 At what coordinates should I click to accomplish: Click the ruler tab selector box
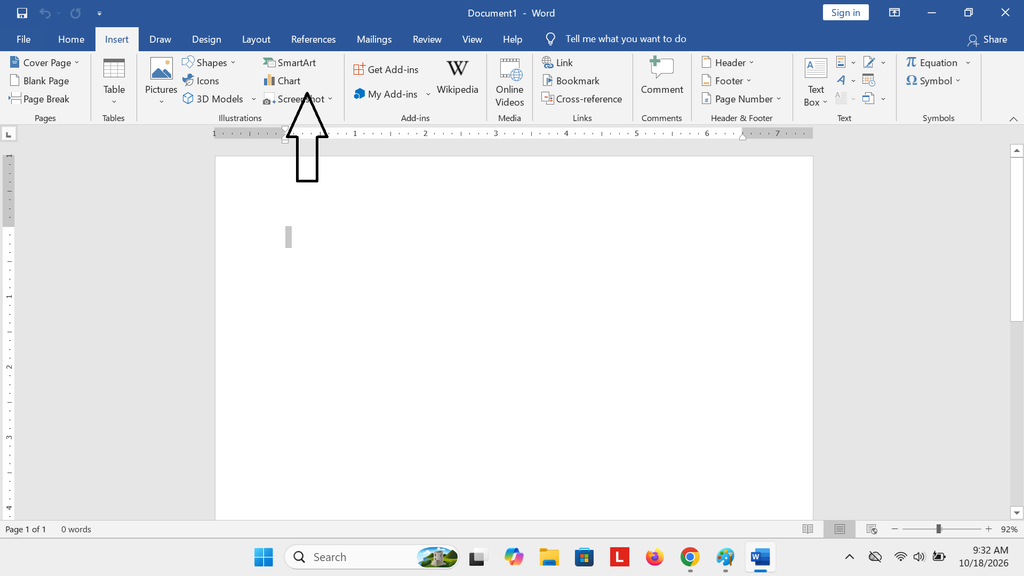8,135
